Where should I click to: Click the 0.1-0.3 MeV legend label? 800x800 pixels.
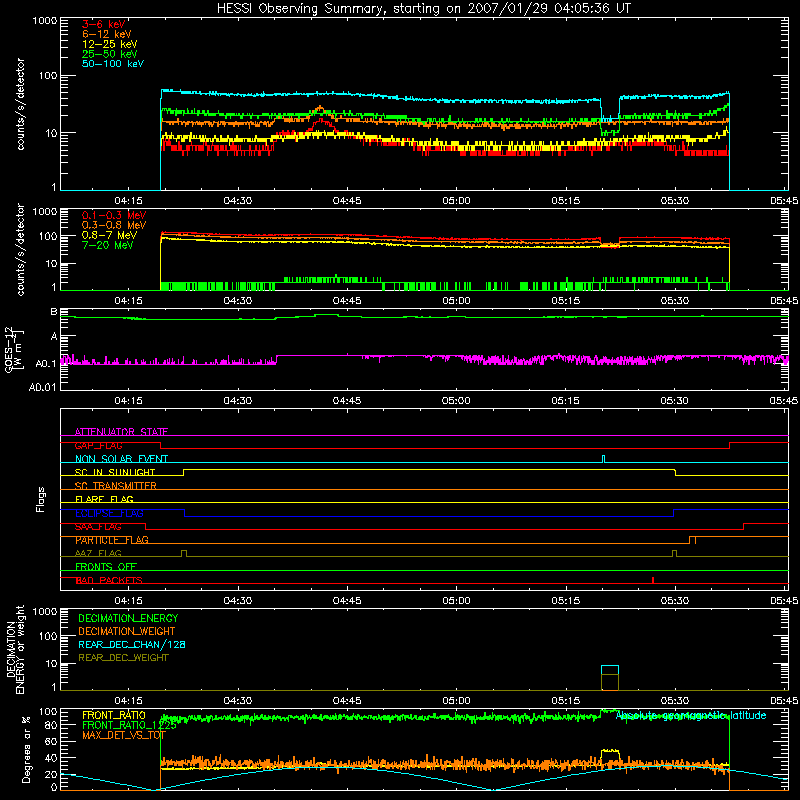tap(114, 215)
